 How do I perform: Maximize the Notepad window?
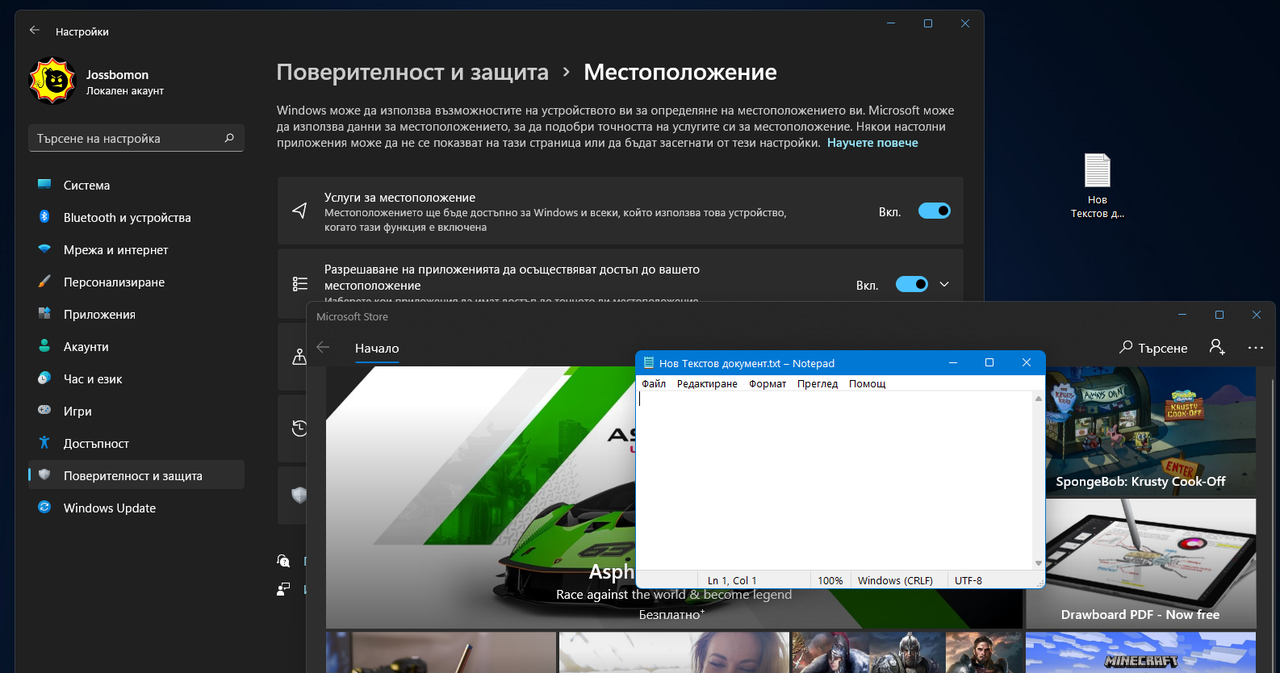[989, 363]
